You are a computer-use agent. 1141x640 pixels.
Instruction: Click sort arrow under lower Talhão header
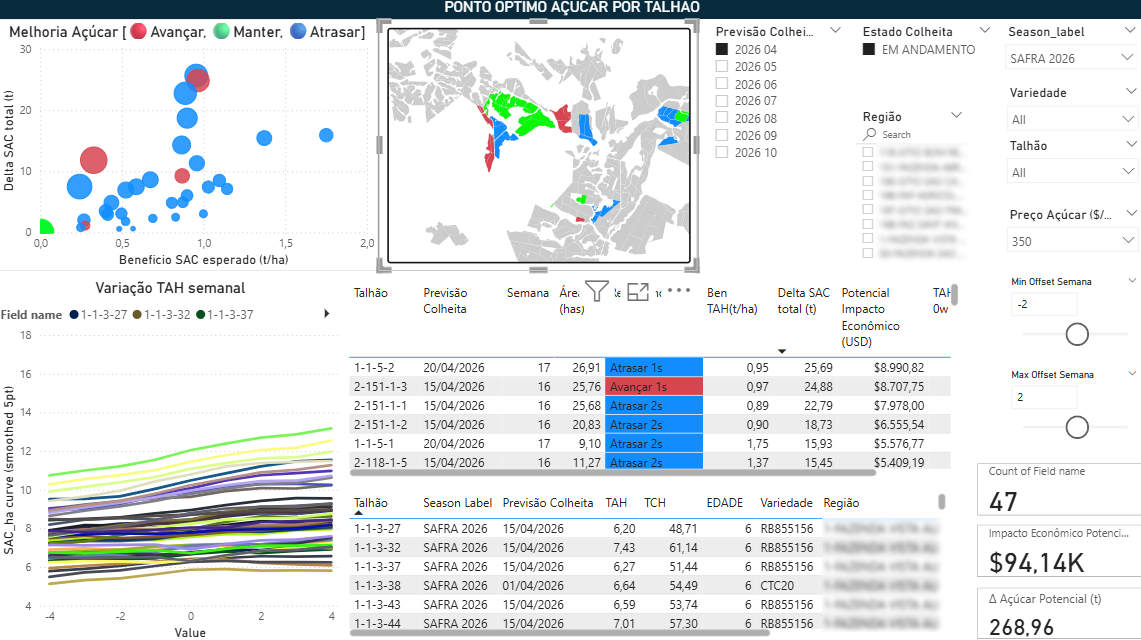pyautogui.click(x=358, y=512)
